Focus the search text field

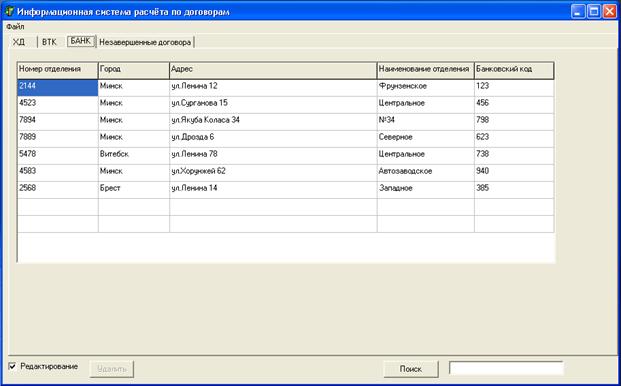click(x=506, y=368)
